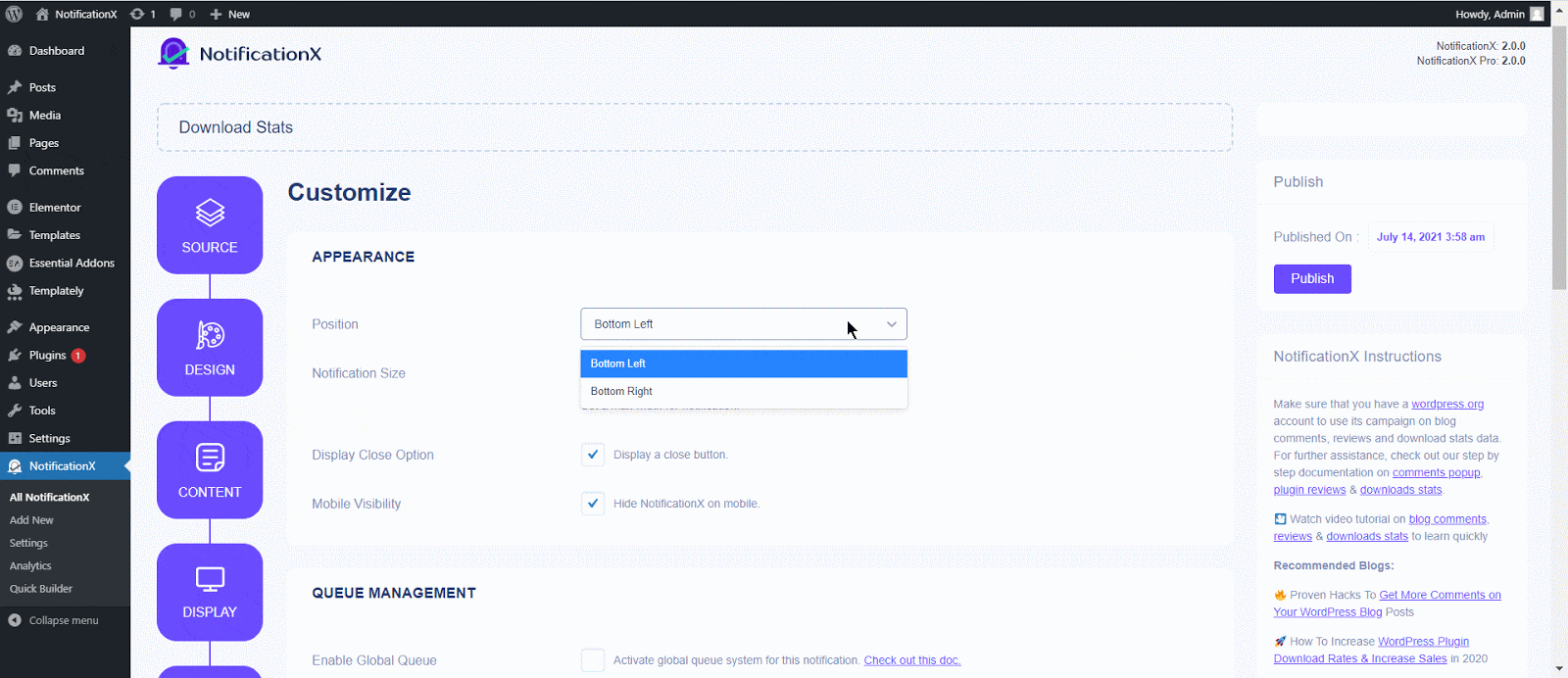Open the blog comments video tutorial link
Image resolution: width=1568 pixels, height=678 pixels.
point(1447,519)
